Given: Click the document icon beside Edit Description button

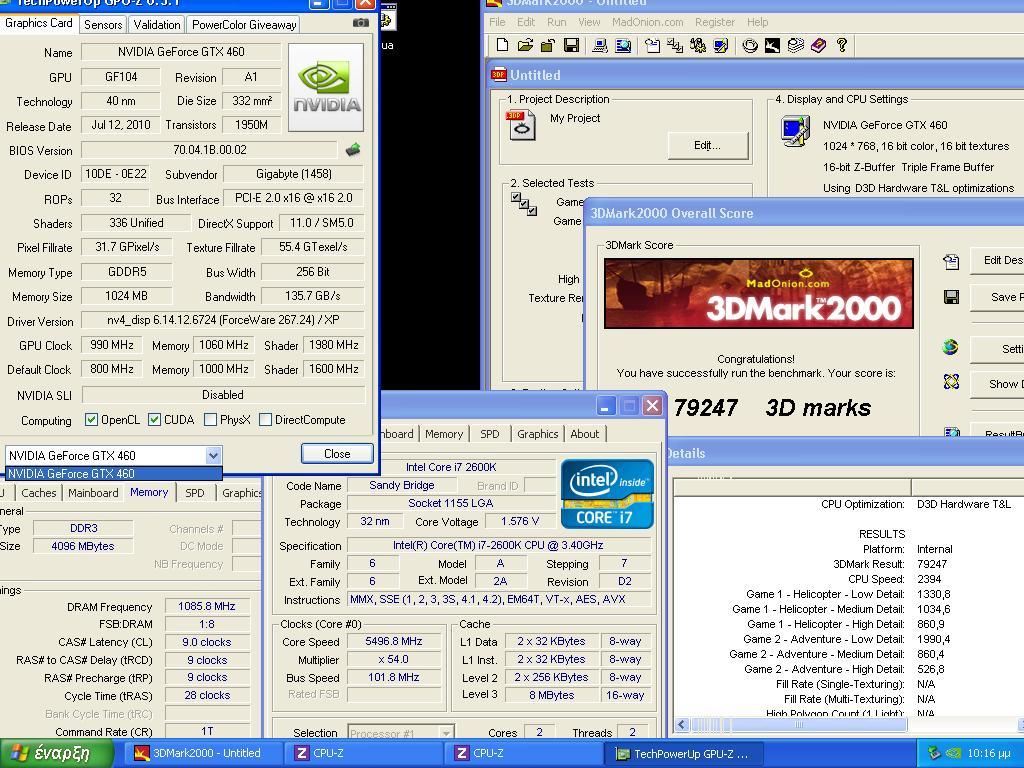Looking at the screenshot, I should pyautogui.click(x=952, y=262).
